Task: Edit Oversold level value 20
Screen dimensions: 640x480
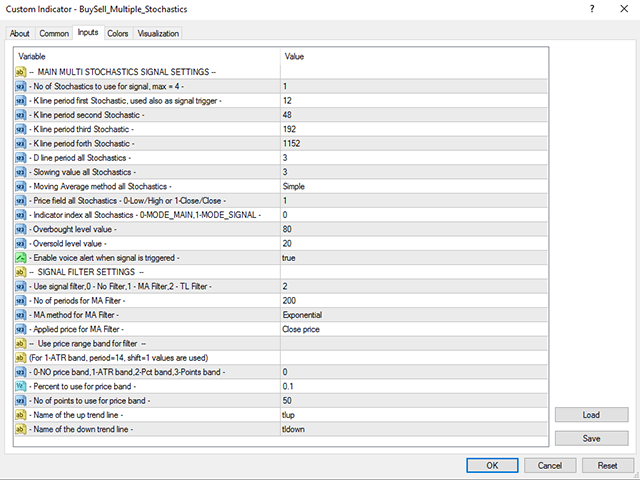Action: click(x=414, y=244)
